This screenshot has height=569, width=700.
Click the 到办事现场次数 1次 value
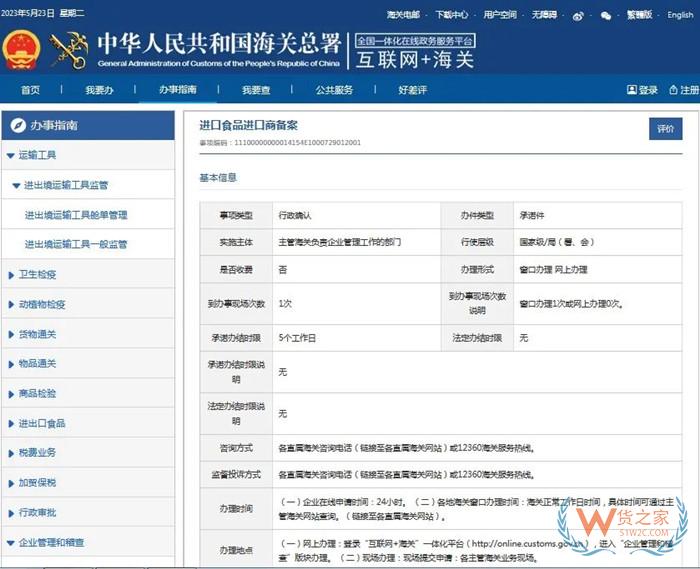tap(285, 304)
